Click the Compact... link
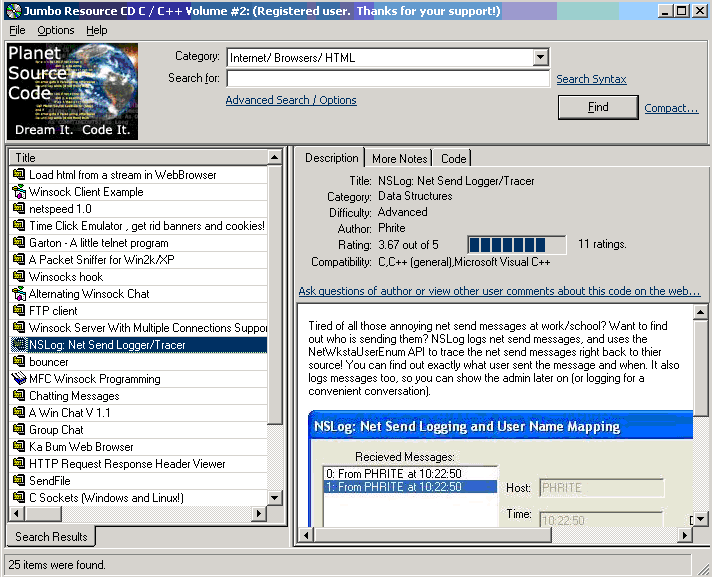The image size is (712, 577). [671, 108]
